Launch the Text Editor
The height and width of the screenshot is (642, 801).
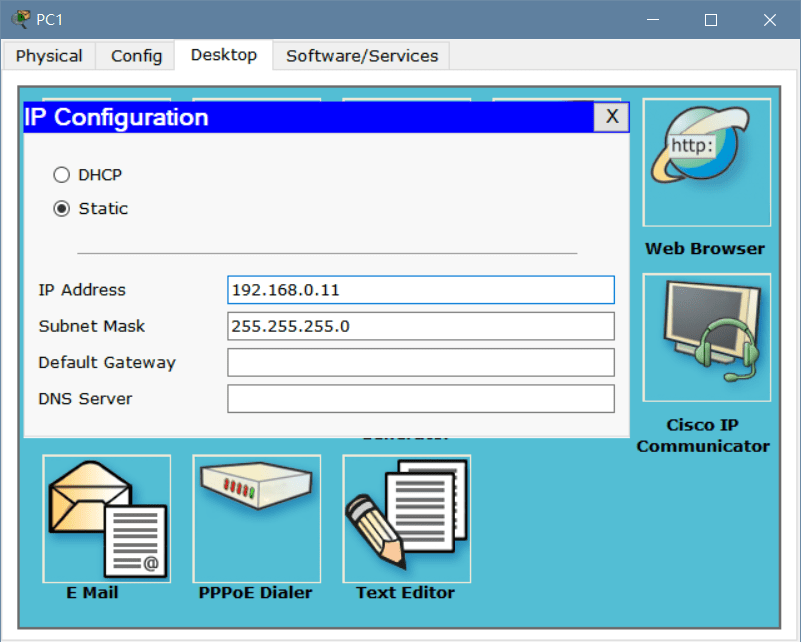pos(406,518)
